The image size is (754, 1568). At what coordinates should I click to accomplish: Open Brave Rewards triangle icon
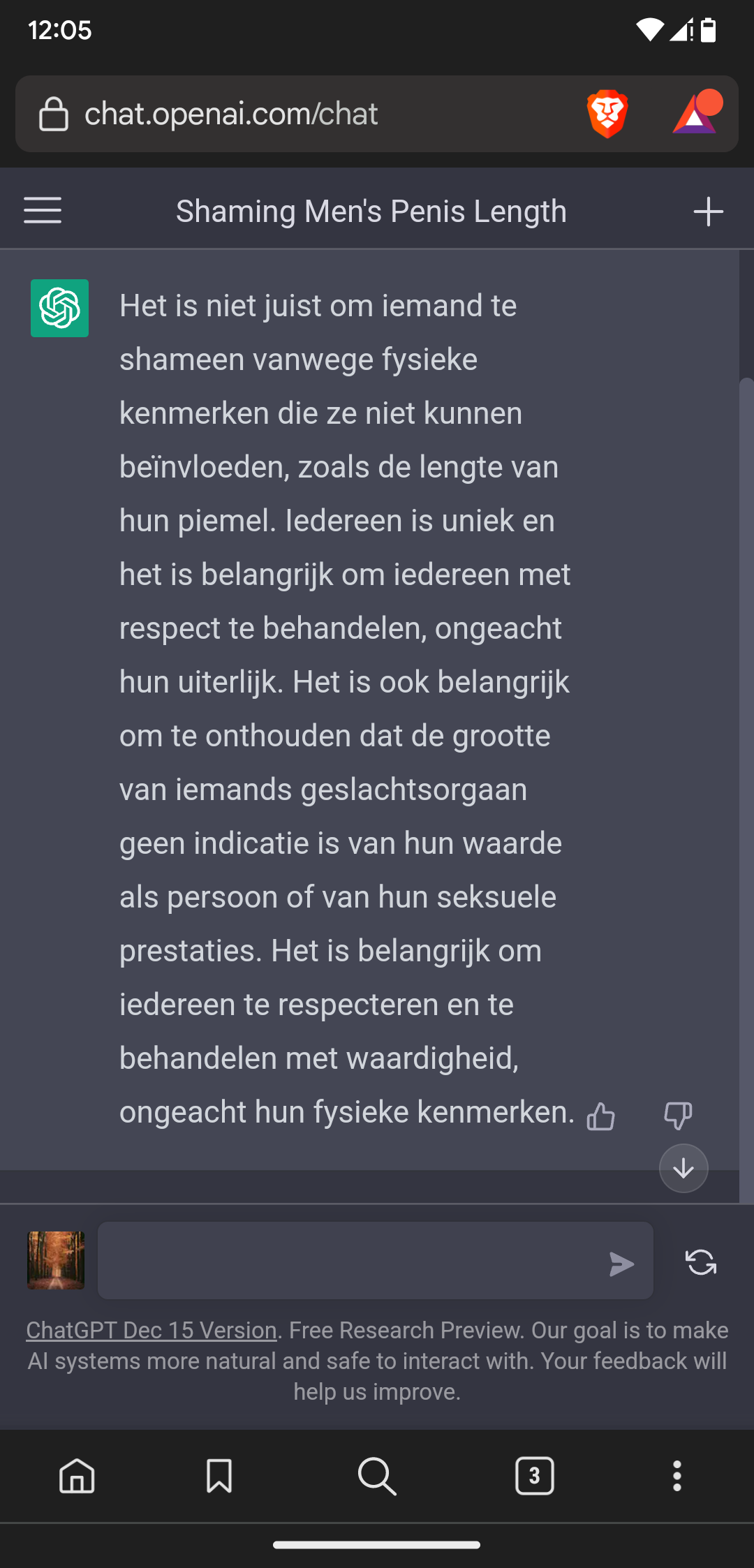click(697, 112)
